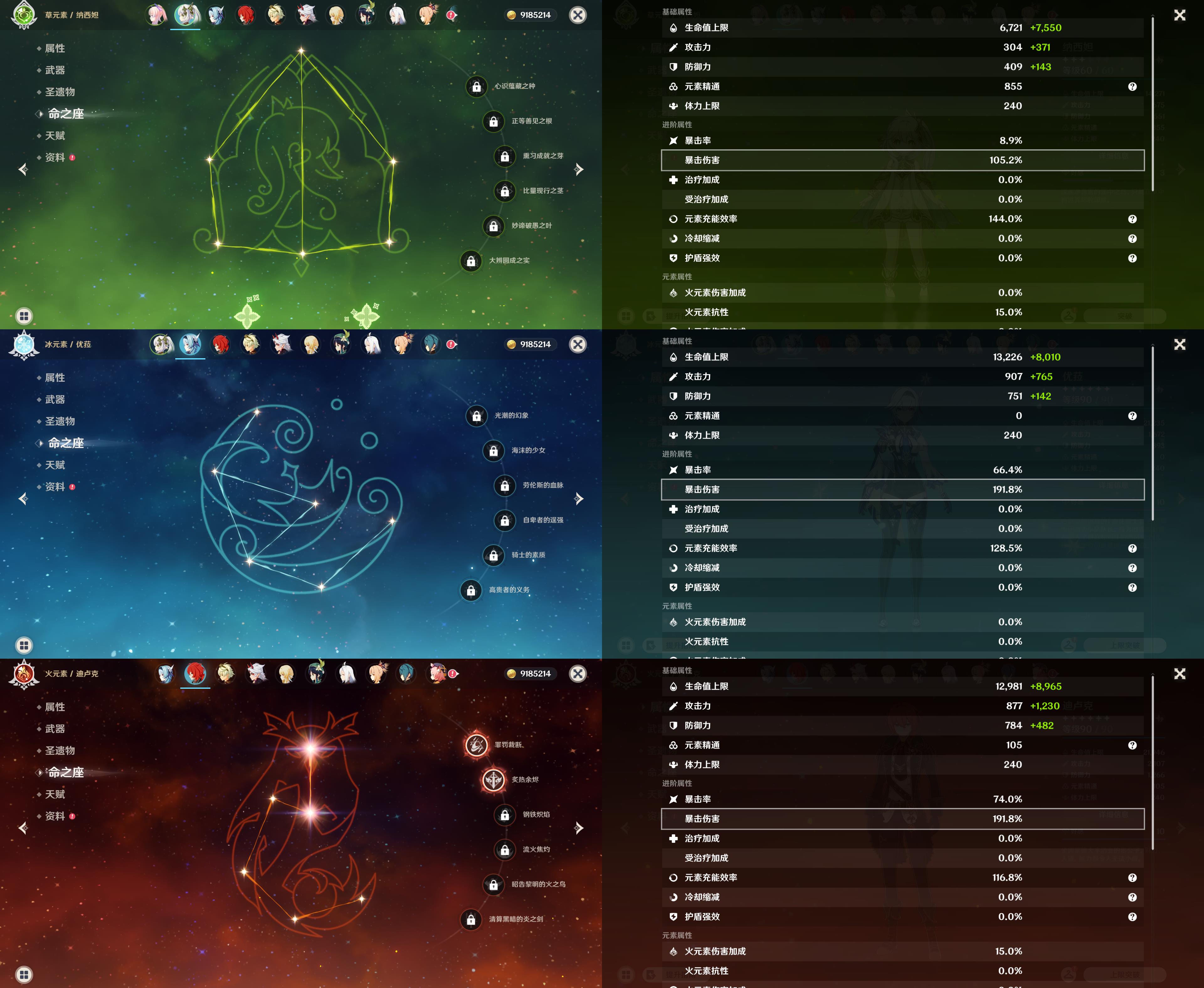
Task: Open 属性 tab on Eula's screen
Action: (55, 378)
